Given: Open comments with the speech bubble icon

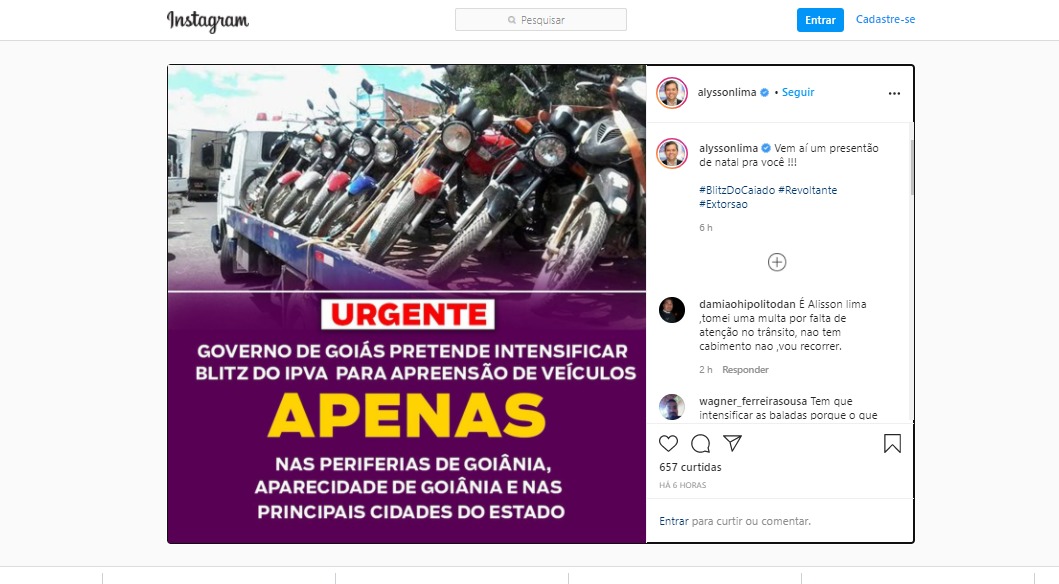Looking at the screenshot, I should (x=700, y=444).
